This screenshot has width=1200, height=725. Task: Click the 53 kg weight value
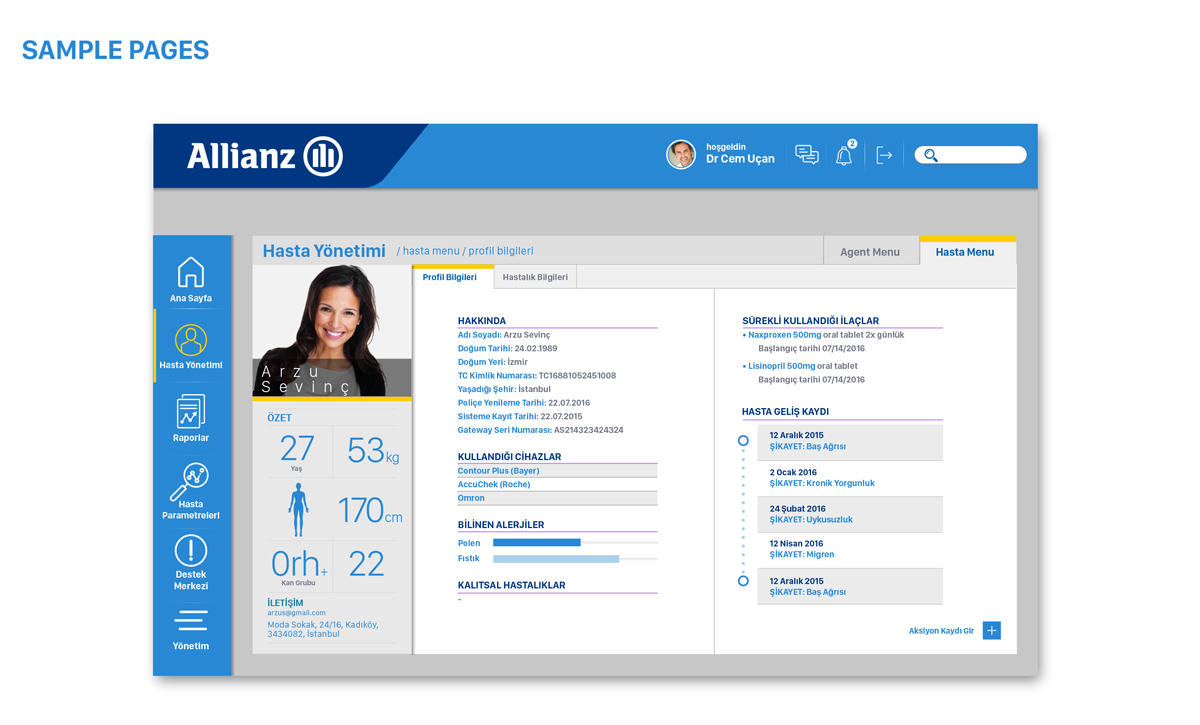pos(372,451)
